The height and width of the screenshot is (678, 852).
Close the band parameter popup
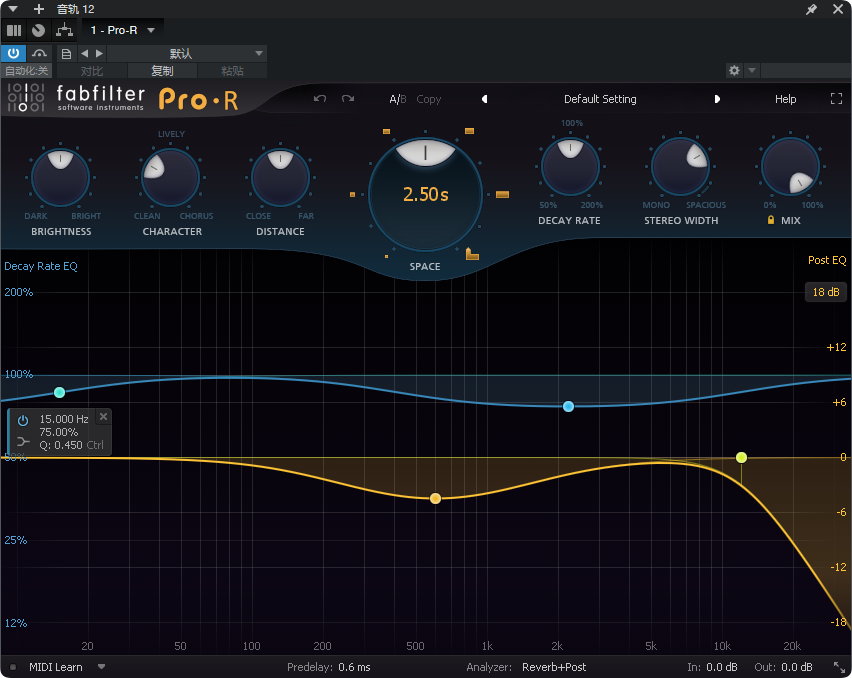[103, 417]
